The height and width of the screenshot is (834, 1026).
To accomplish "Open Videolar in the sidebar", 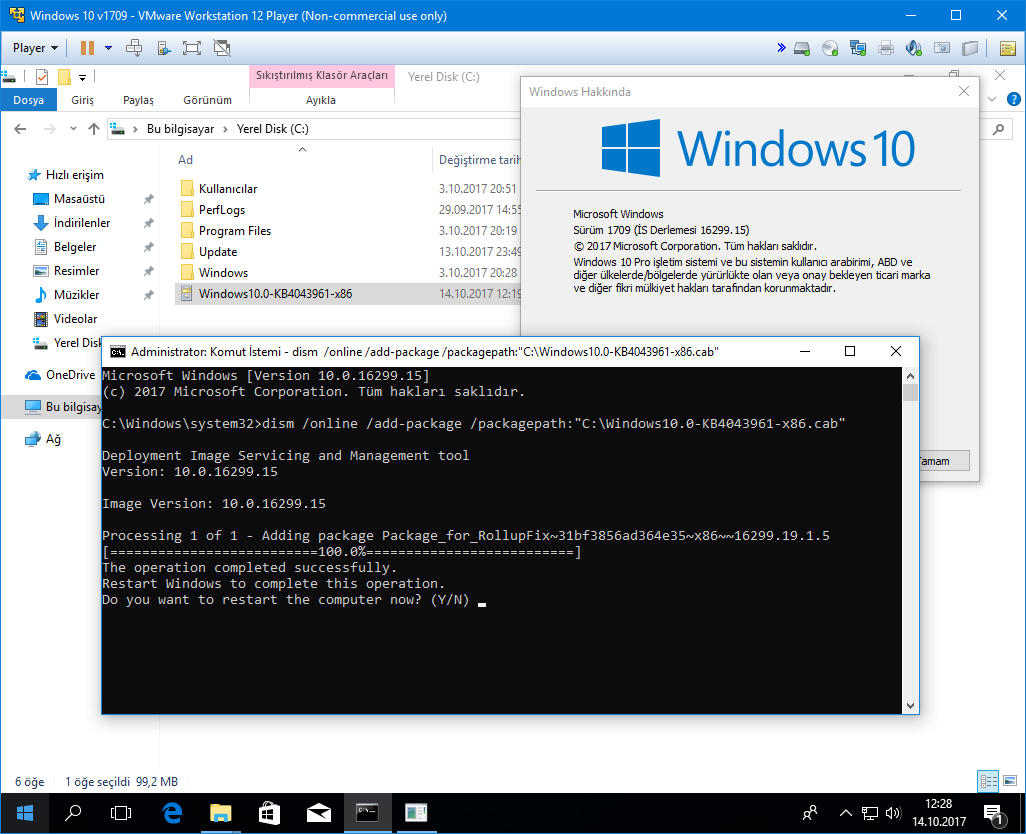I will tap(75, 319).
